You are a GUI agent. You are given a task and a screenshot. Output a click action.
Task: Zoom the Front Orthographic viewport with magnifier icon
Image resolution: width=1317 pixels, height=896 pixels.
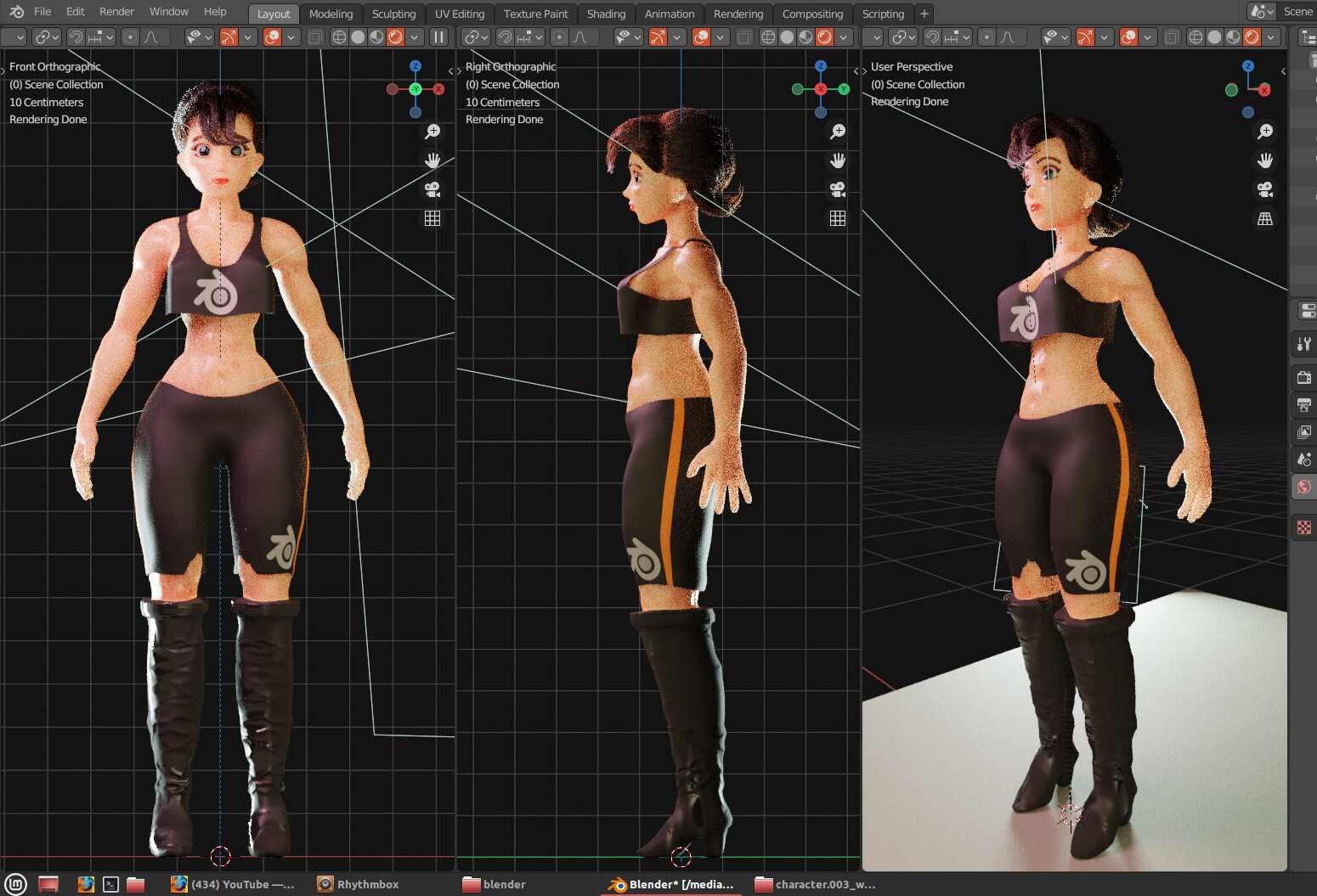pos(432,132)
